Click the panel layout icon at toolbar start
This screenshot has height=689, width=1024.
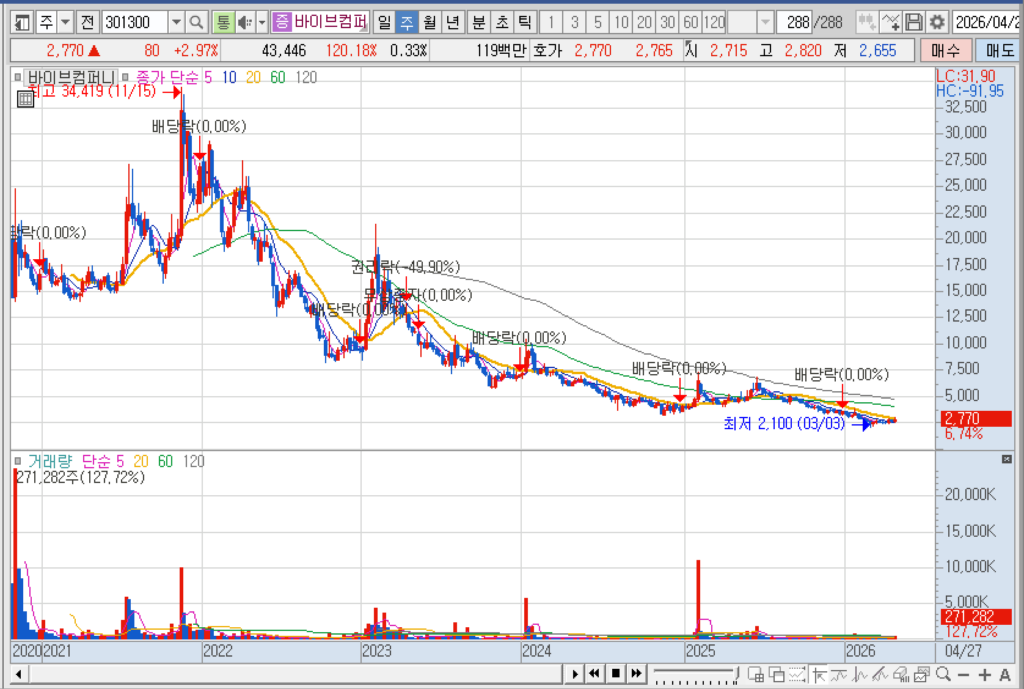coord(22,22)
